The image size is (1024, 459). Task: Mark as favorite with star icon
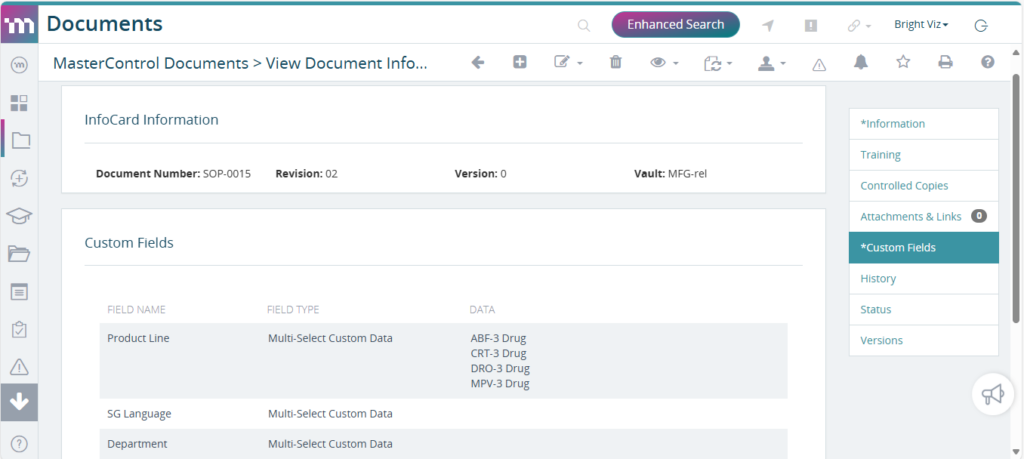pos(903,62)
